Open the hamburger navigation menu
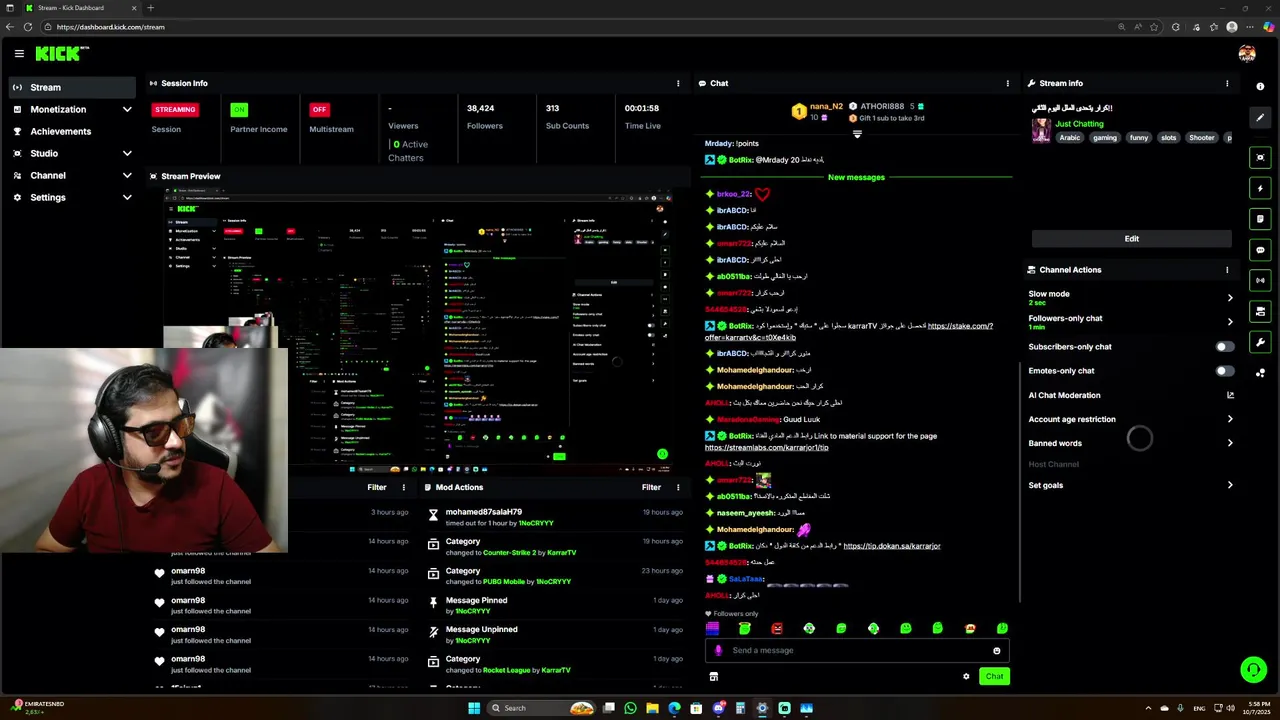 click(19, 54)
